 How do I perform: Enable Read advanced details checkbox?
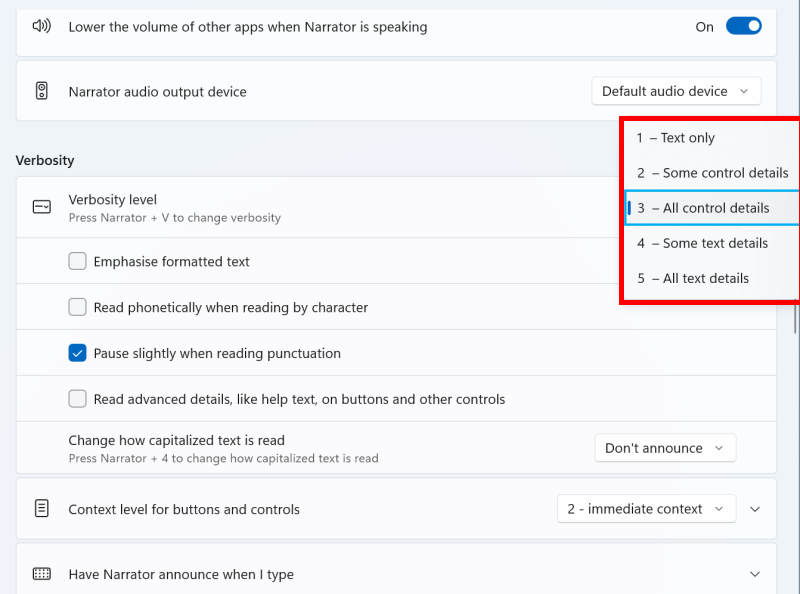pos(77,399)
